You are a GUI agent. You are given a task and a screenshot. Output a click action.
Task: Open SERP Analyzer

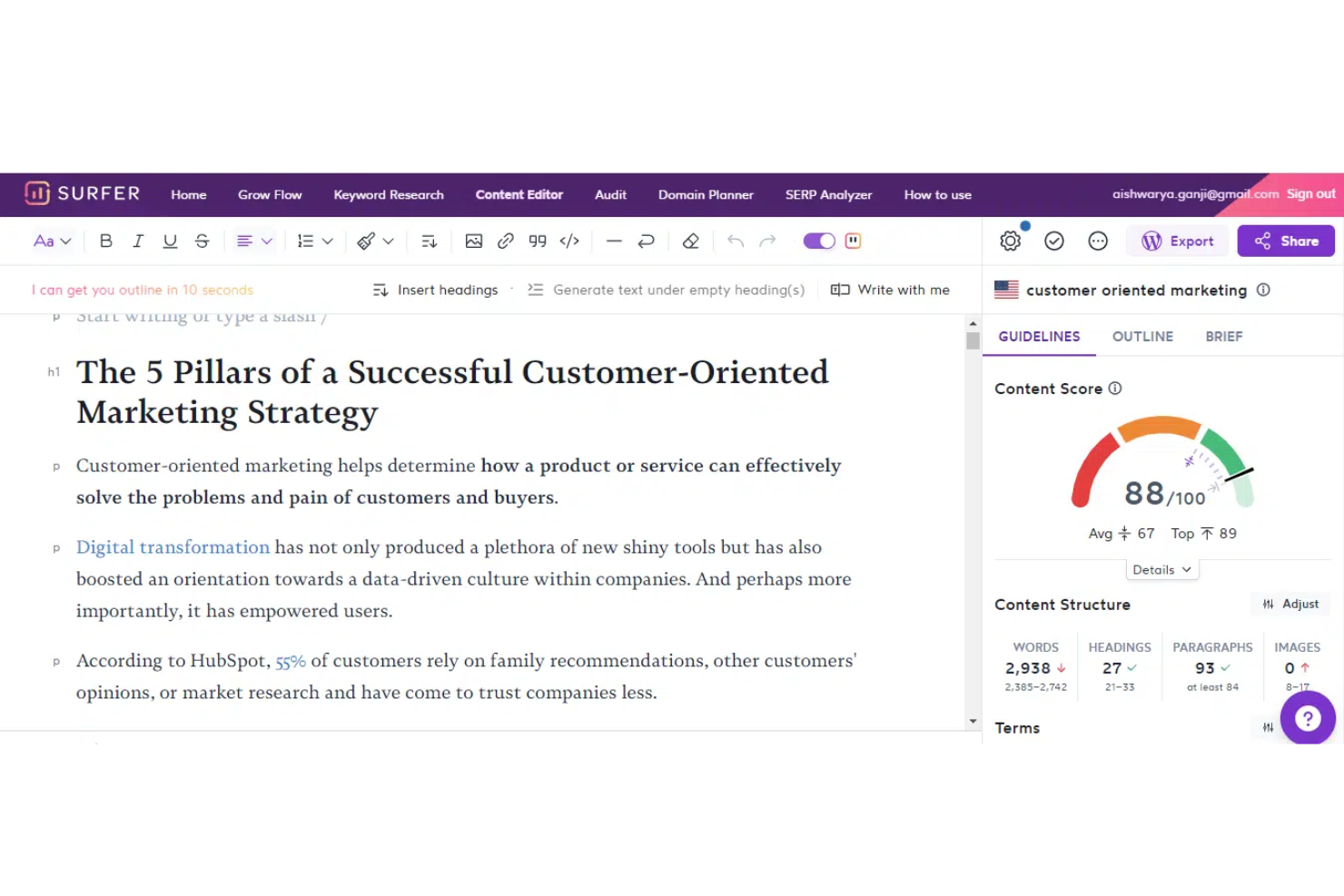click(828, 194)
